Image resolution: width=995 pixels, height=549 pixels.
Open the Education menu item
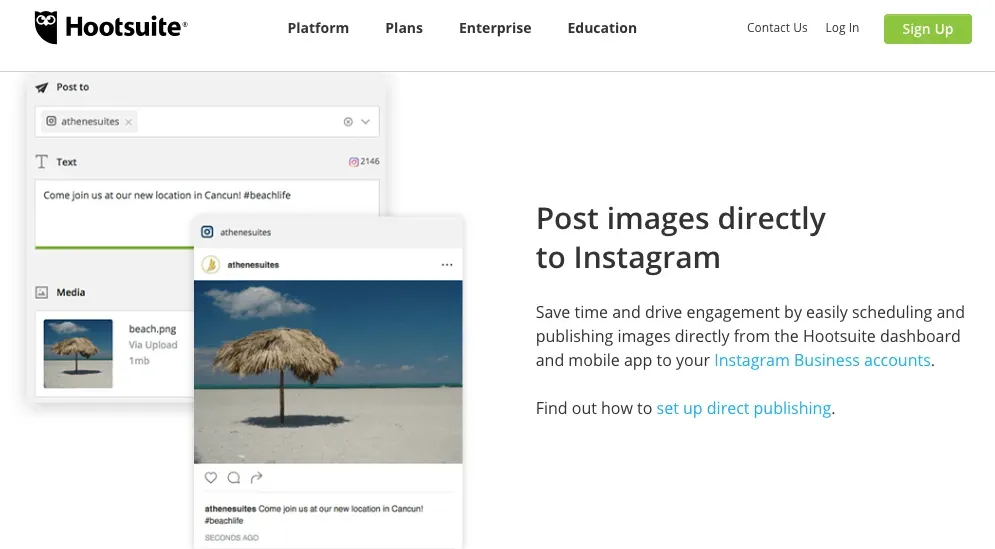pos(602,28)
